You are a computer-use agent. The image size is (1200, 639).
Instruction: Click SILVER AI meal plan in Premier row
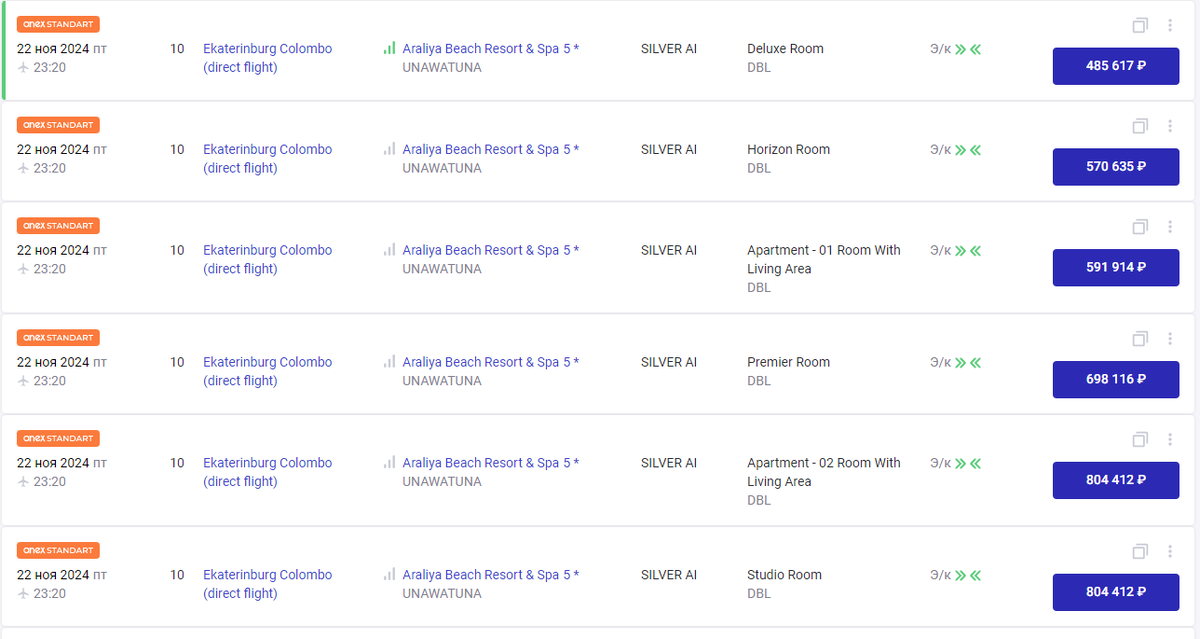[669, 362]
